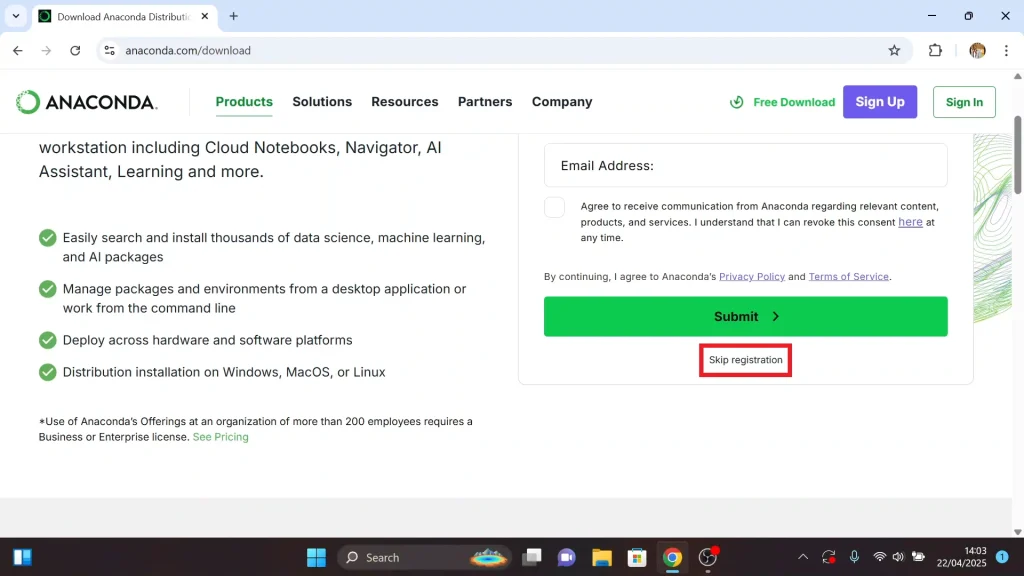
Task: Click the Sign In button
Action: [964, 102]
